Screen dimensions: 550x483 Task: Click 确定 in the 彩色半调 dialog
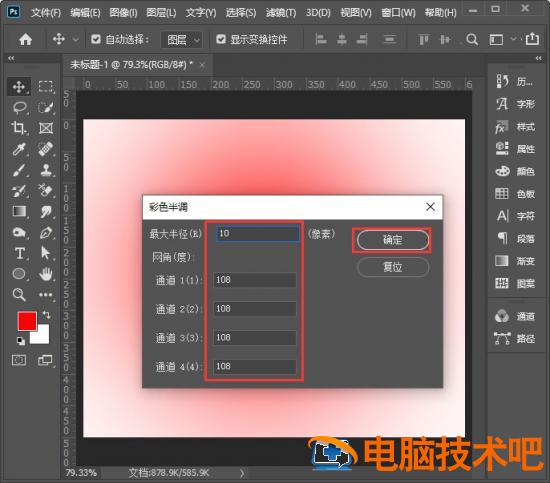tap(393, 240)
